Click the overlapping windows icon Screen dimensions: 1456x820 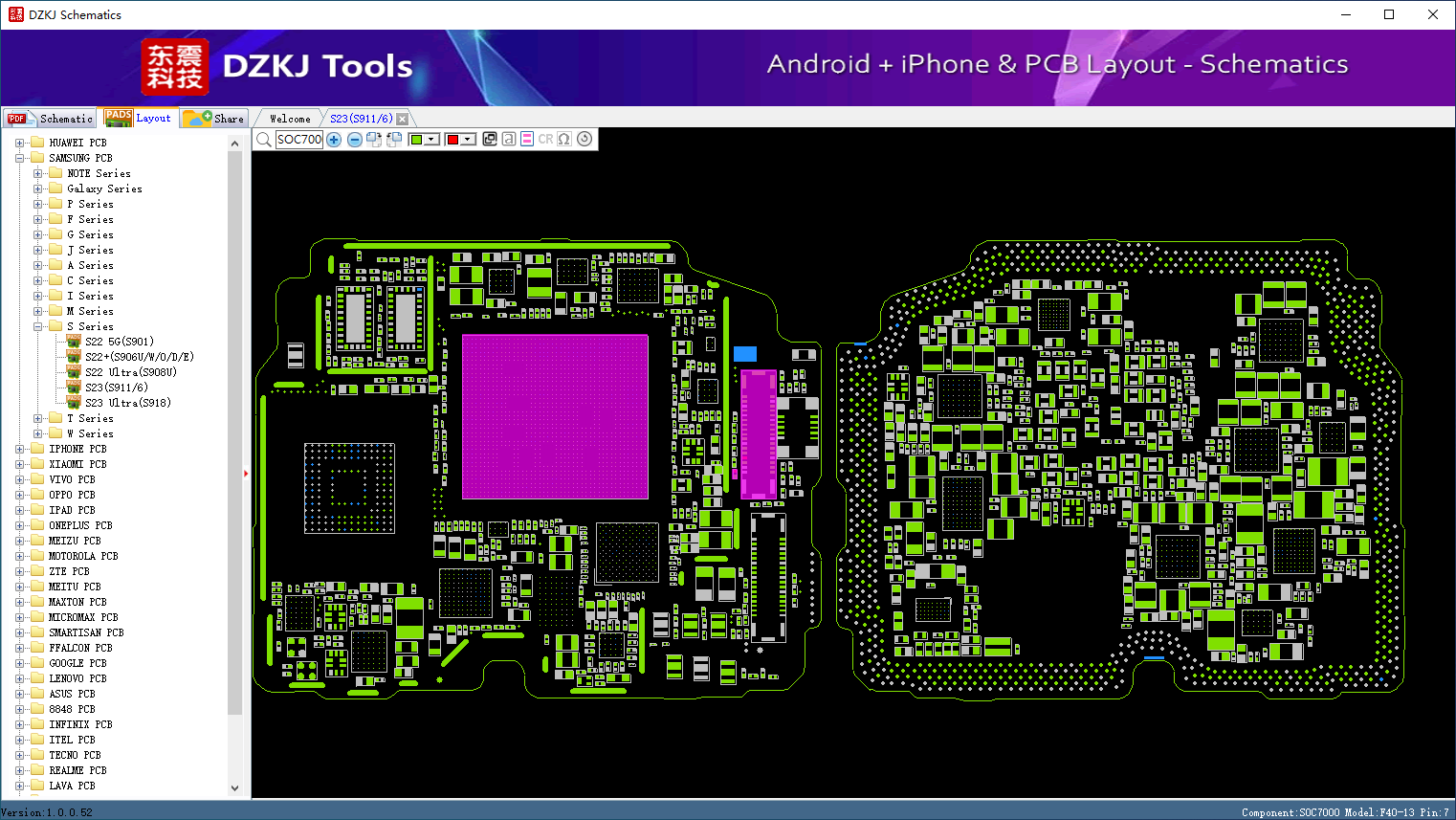pos(490,140)
